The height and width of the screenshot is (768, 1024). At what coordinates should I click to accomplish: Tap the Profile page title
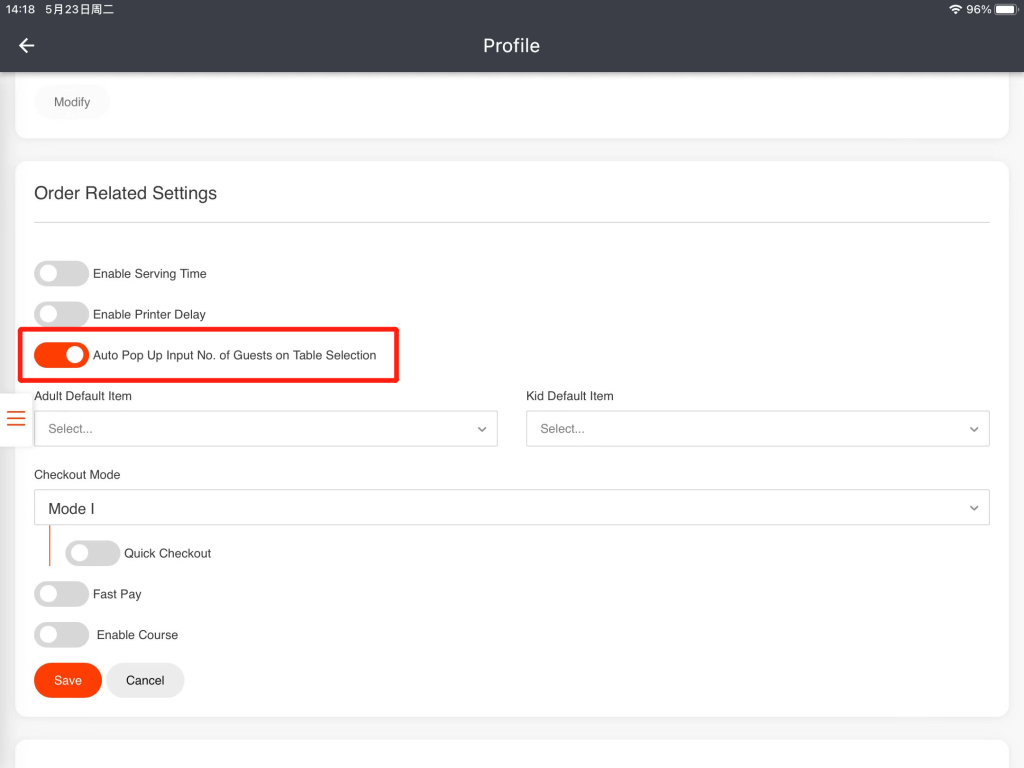tap(511, 46)
